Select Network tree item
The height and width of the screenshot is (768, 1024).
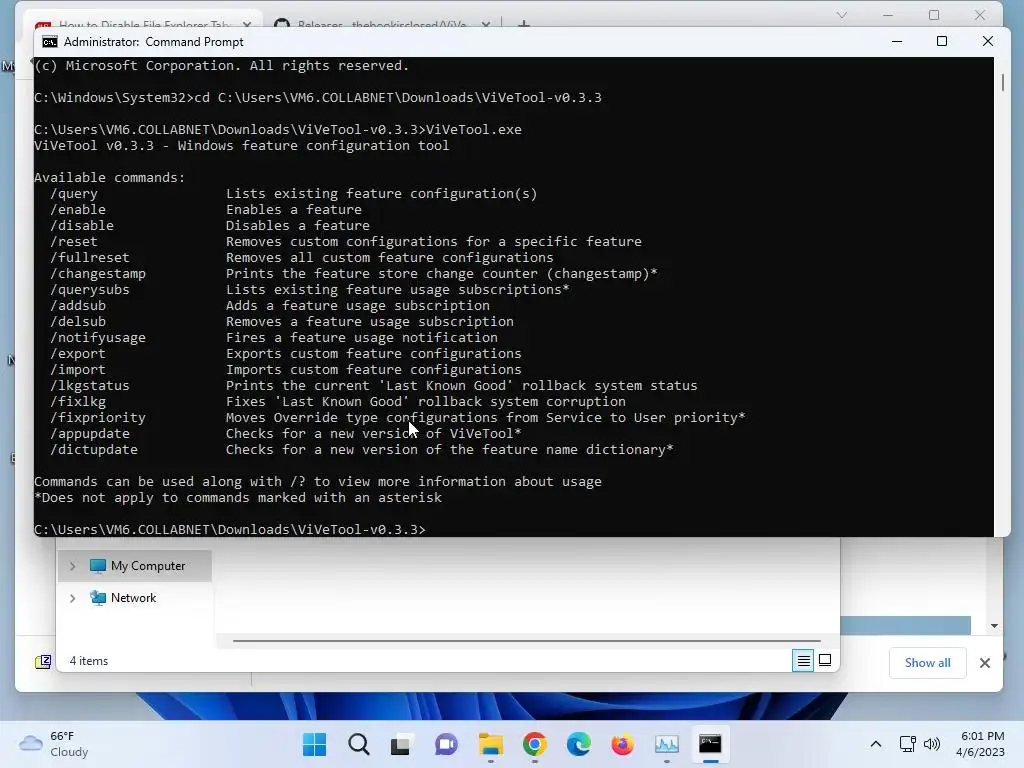133,598
